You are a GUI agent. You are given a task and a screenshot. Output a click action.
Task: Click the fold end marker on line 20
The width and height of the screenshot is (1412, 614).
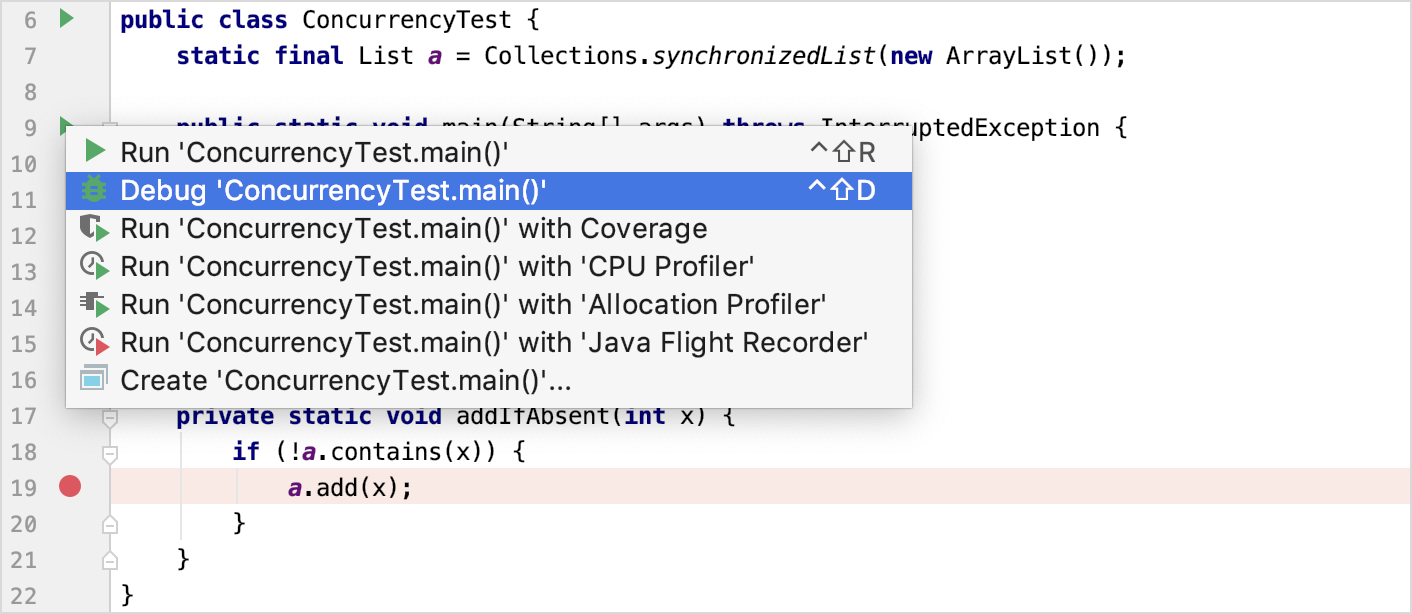[110, 524]
